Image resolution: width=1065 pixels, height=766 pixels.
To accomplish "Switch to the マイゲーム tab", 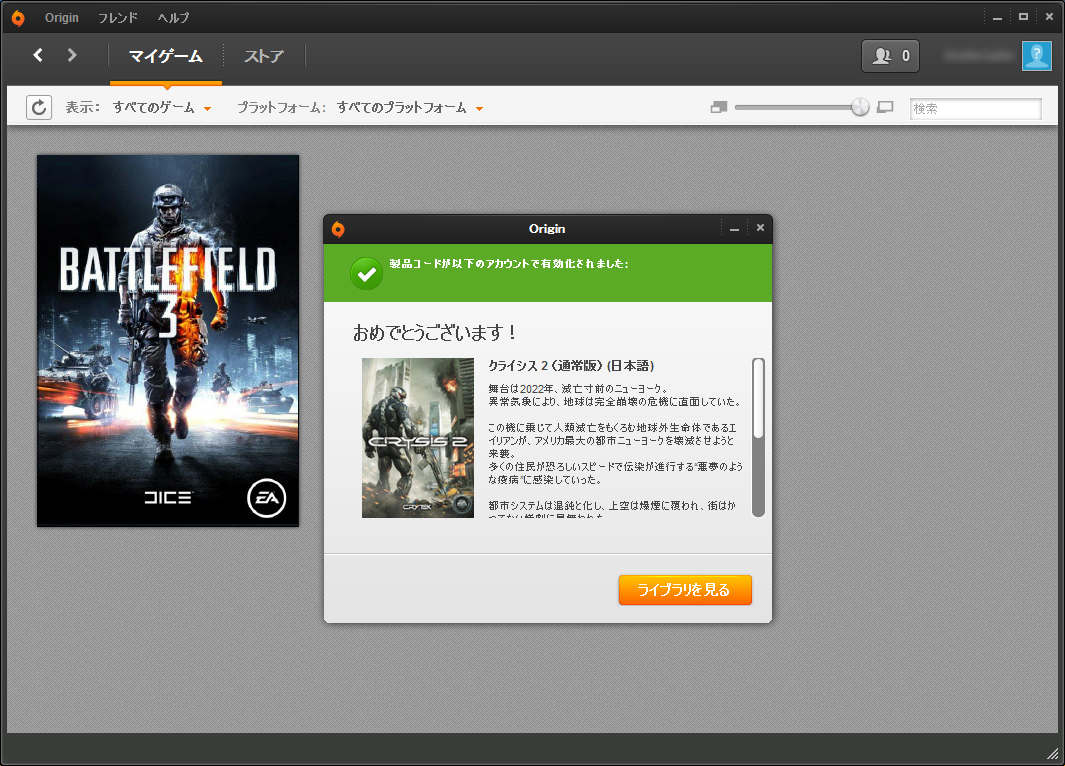I will [166, 56].
